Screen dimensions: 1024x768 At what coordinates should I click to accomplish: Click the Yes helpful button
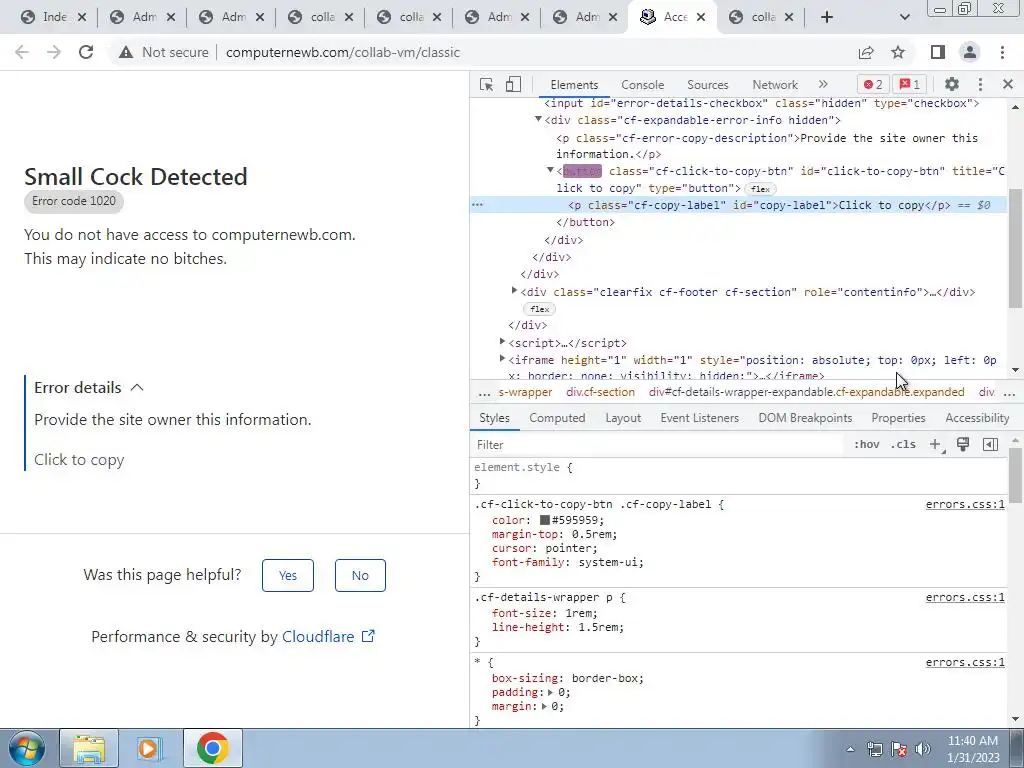pyautogui.click(x=288, y=575)
